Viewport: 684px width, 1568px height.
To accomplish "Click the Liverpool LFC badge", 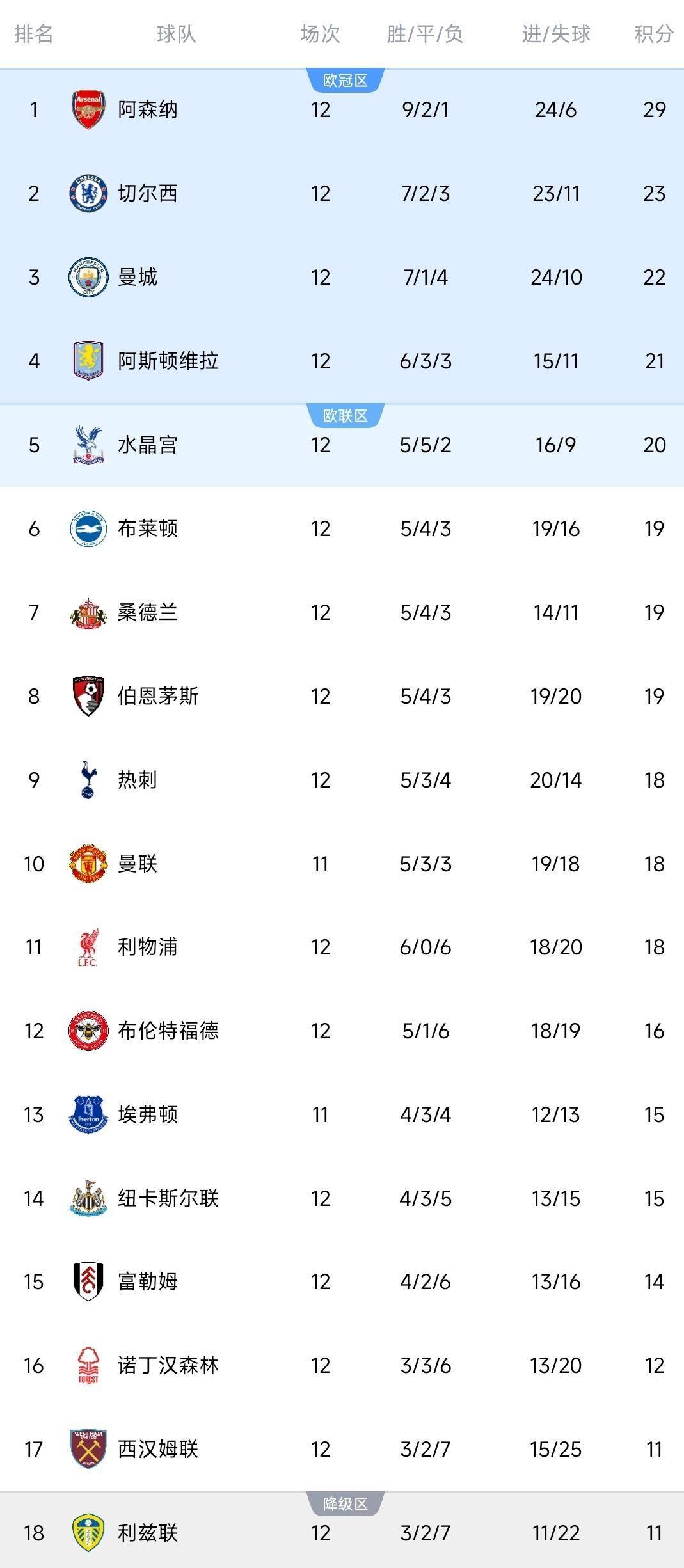I will (x=88, y=947).
